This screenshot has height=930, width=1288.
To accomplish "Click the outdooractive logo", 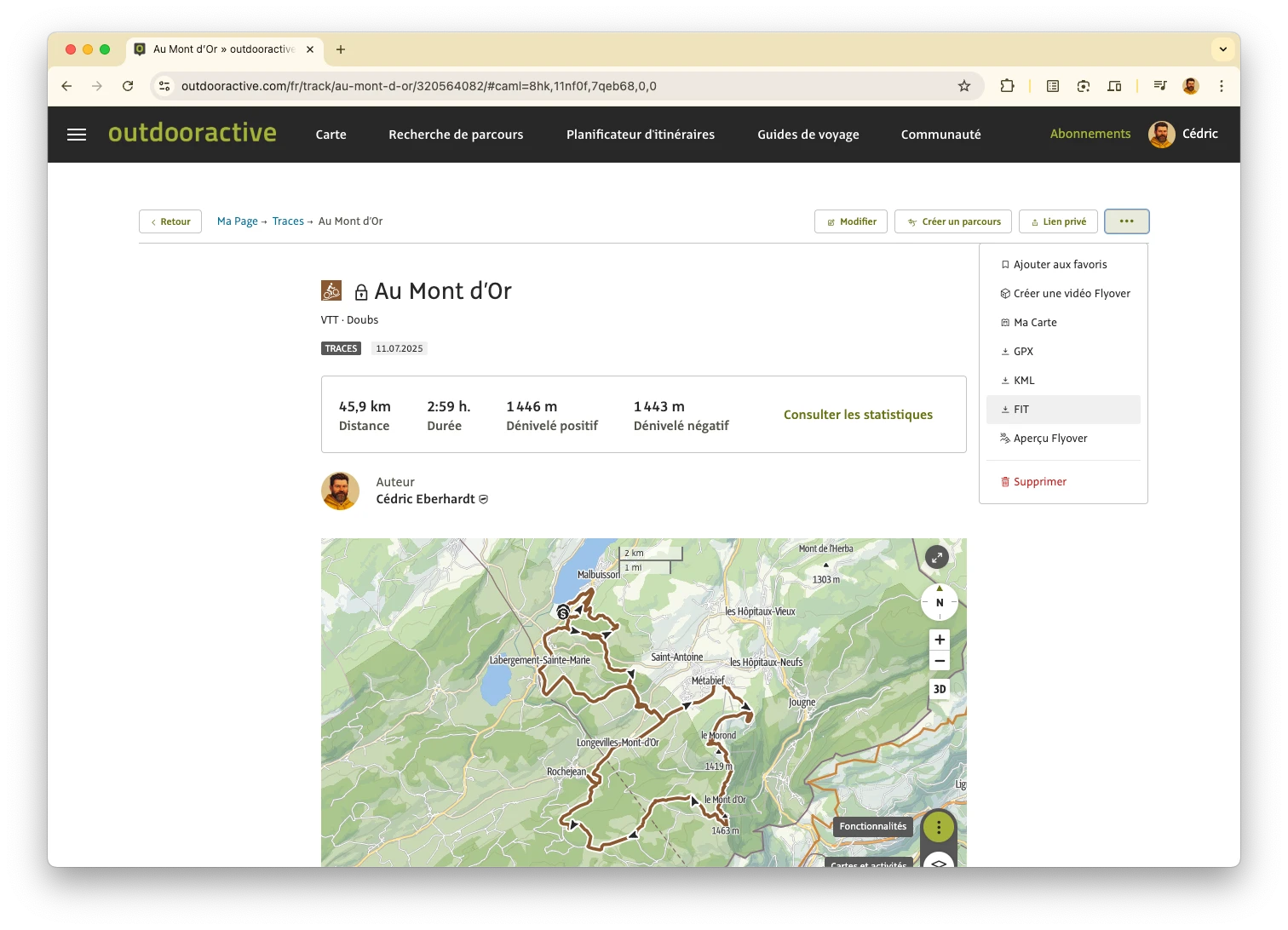I will click(193, 133).
